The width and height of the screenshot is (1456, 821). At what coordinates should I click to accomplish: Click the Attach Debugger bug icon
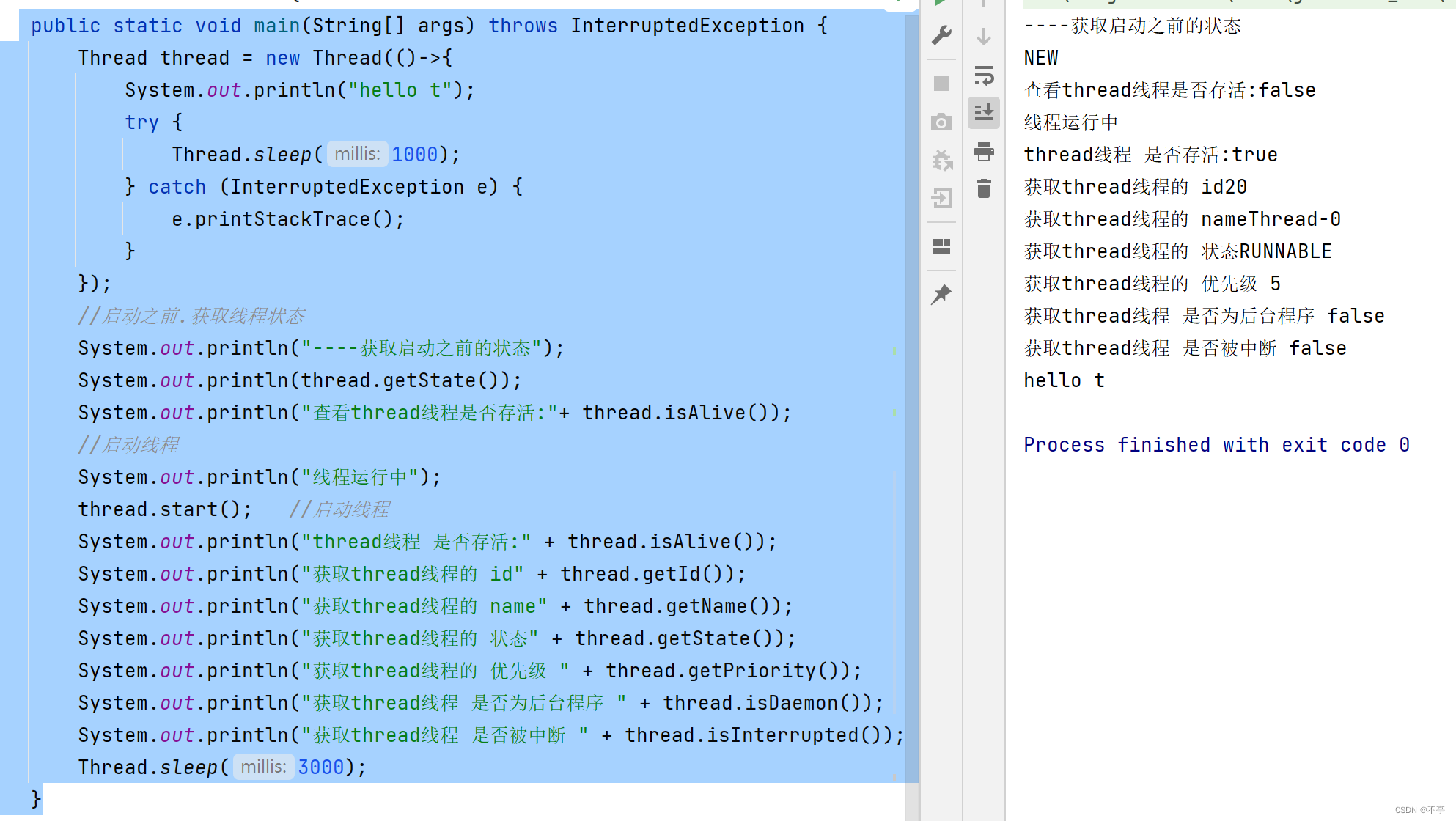click(x=941, y=160)
